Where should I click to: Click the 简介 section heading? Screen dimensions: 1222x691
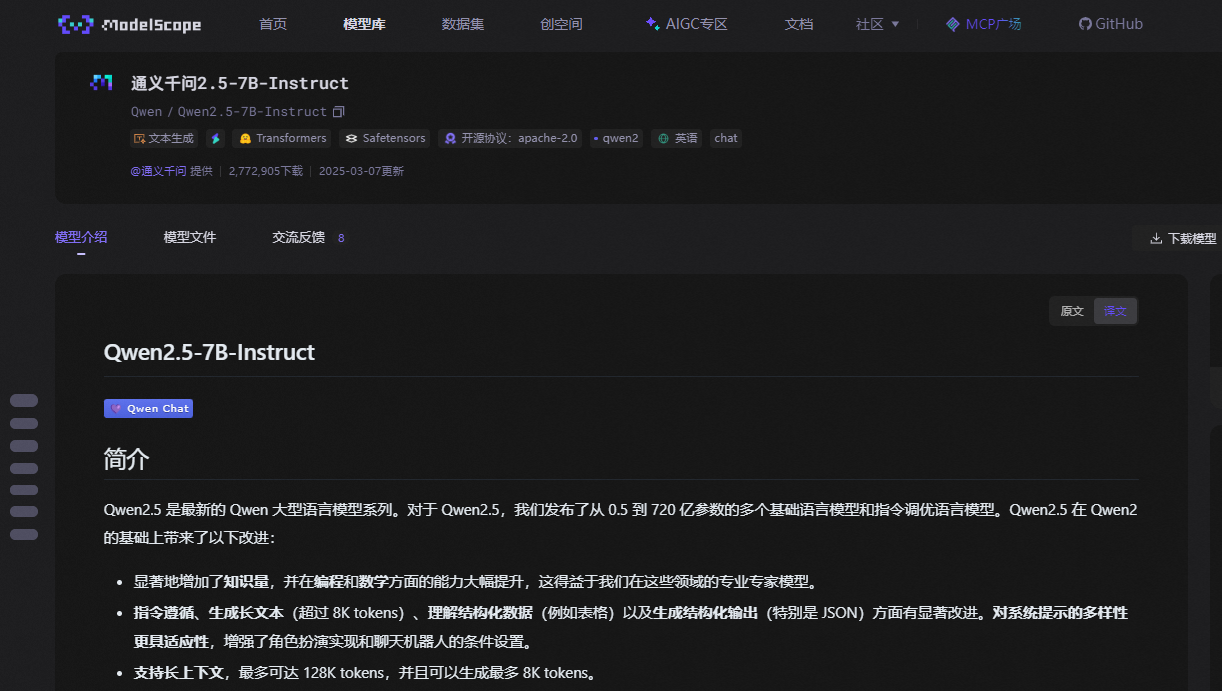click(x=126, y=459)
